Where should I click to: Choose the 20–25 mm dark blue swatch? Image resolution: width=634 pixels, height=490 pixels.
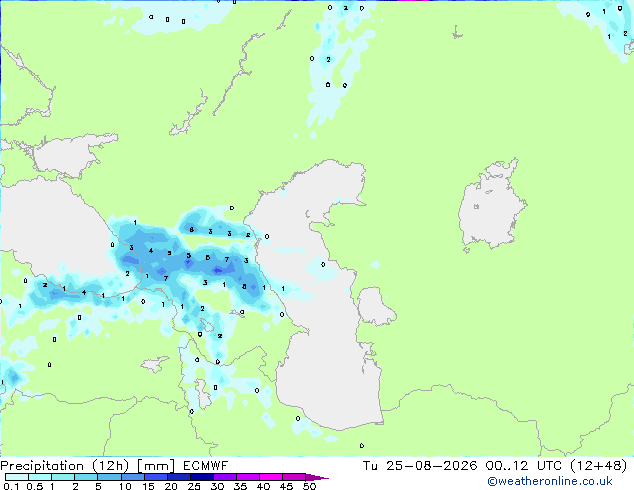tap(179, 477)
